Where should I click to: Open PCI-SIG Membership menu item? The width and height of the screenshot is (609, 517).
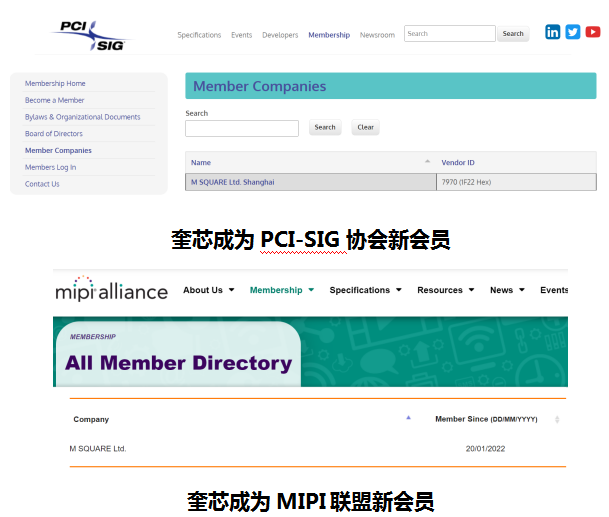[x=329, y=35]
